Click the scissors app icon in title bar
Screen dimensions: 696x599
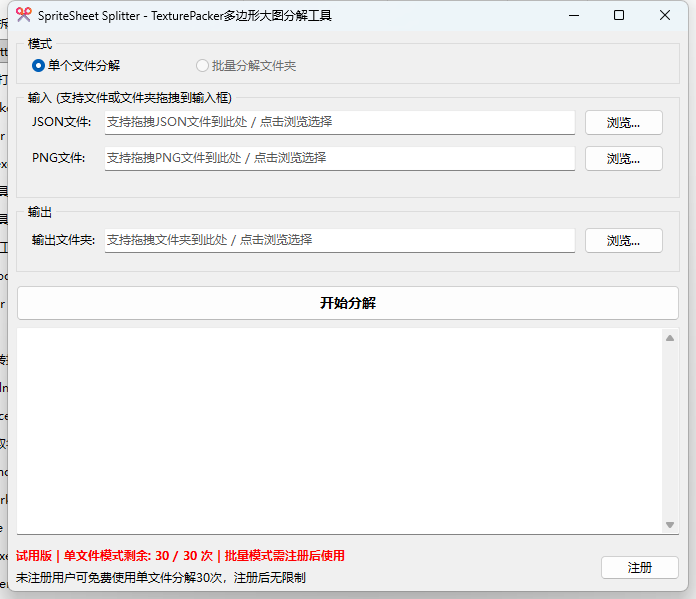(x=24, y=15)
